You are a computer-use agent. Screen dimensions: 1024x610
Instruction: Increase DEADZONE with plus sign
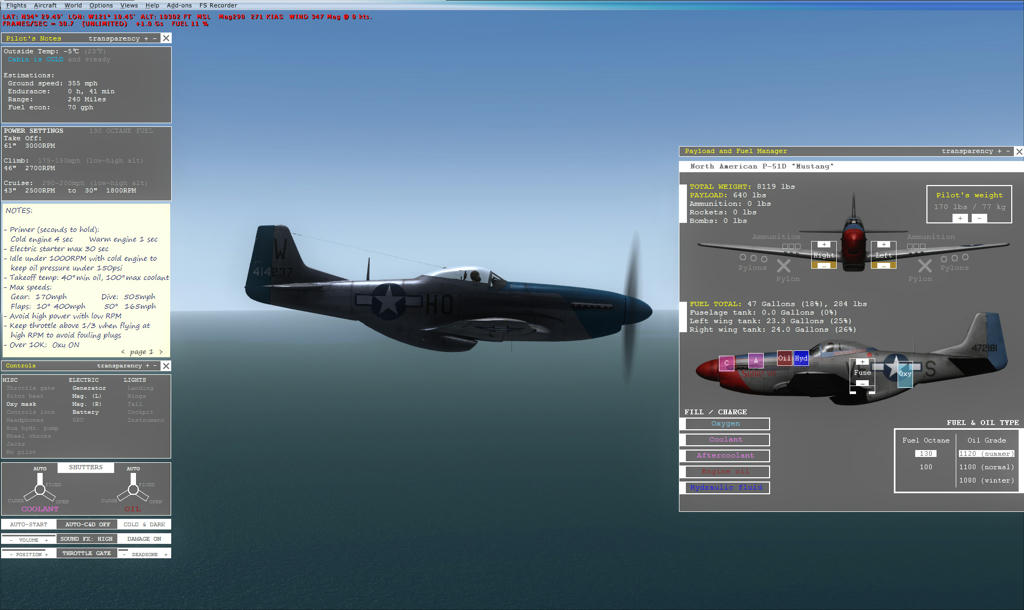166,554
